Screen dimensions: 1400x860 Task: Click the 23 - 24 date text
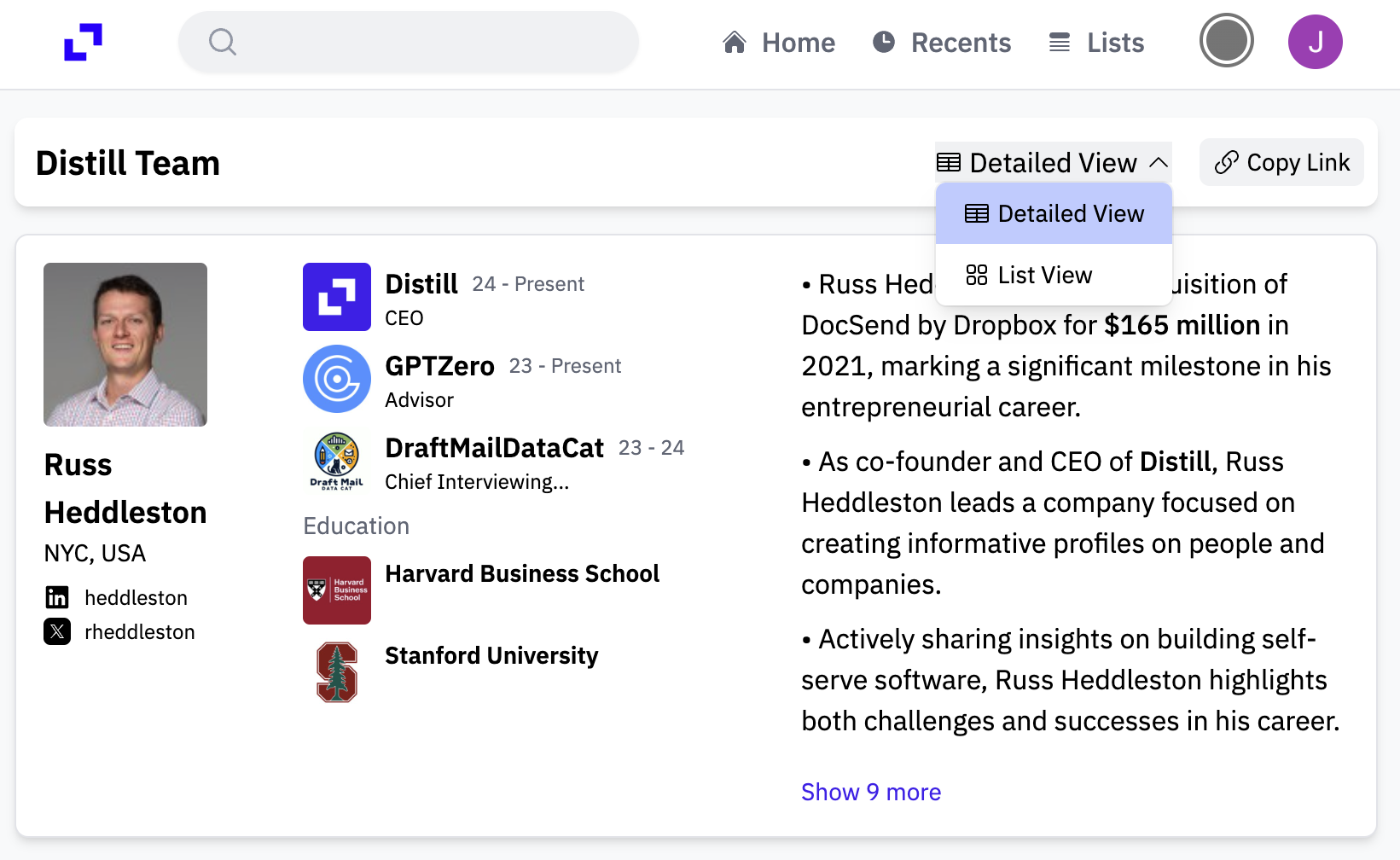[651, 448]
